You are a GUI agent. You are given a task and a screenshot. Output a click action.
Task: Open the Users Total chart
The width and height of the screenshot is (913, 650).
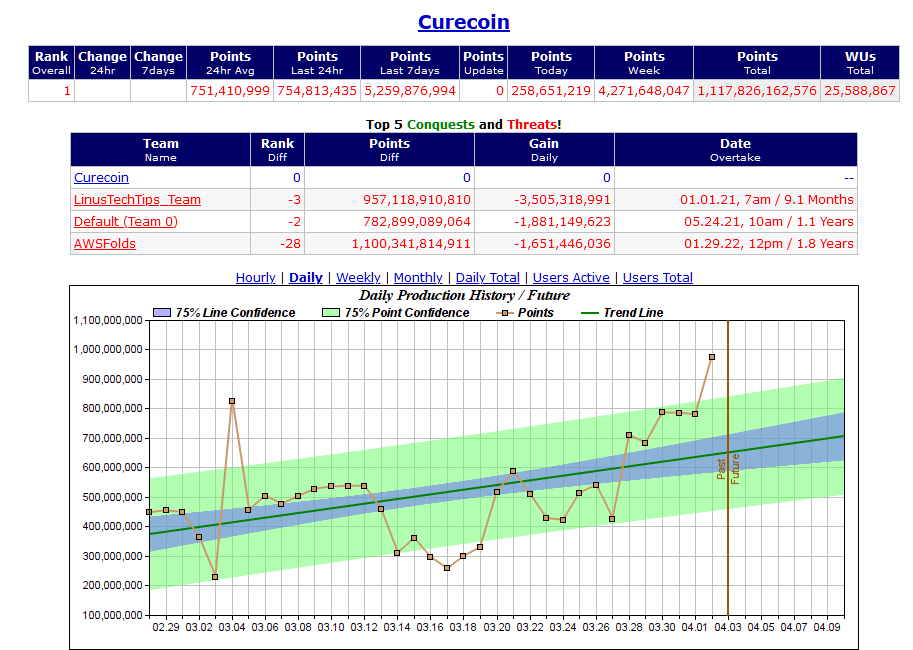[658, 277]
